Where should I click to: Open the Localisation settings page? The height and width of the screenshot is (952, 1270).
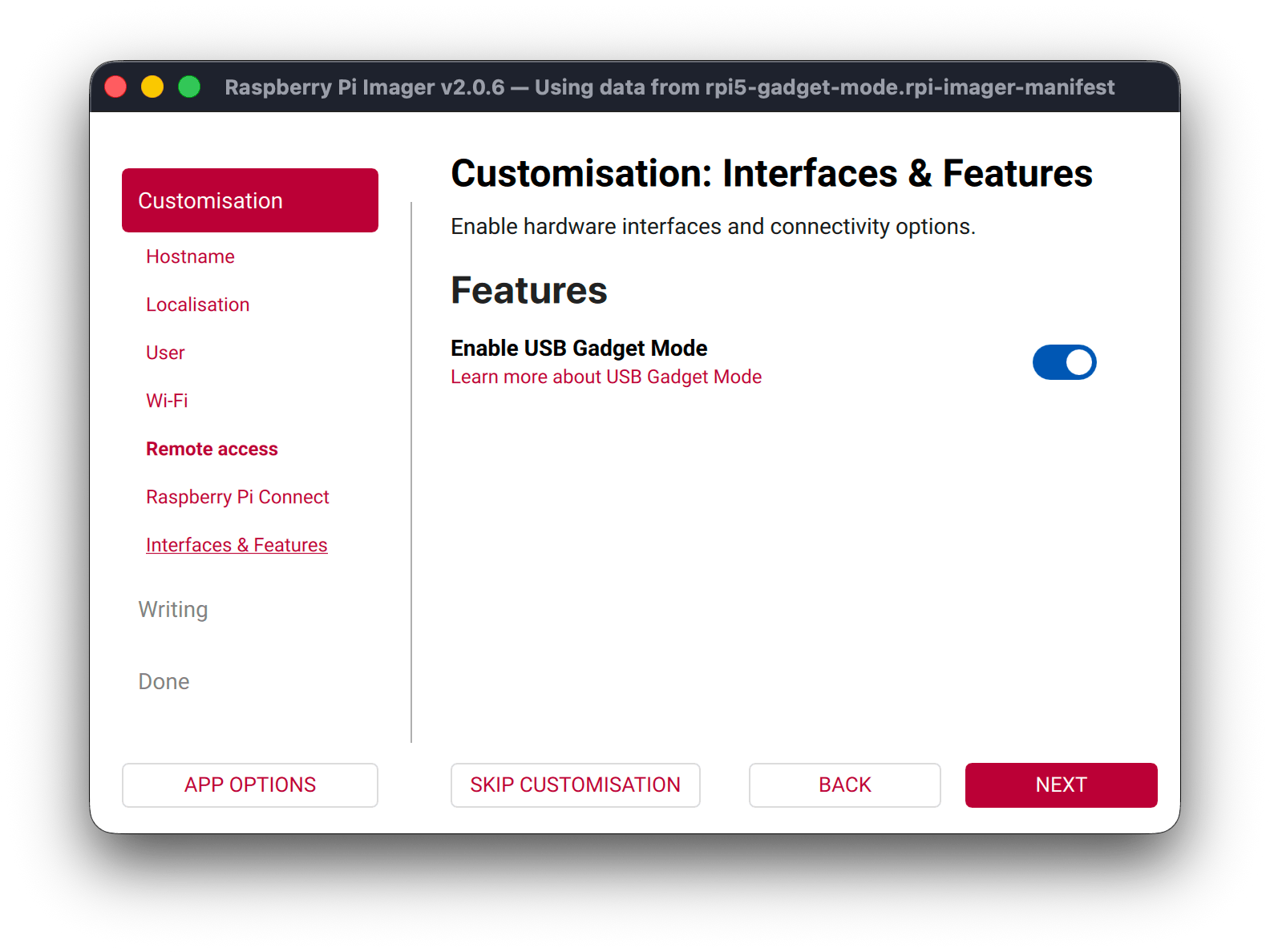tap(197, 305)
